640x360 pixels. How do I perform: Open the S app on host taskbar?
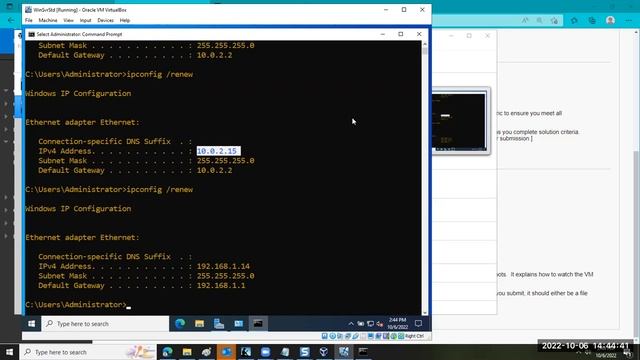tap(304, 352)
